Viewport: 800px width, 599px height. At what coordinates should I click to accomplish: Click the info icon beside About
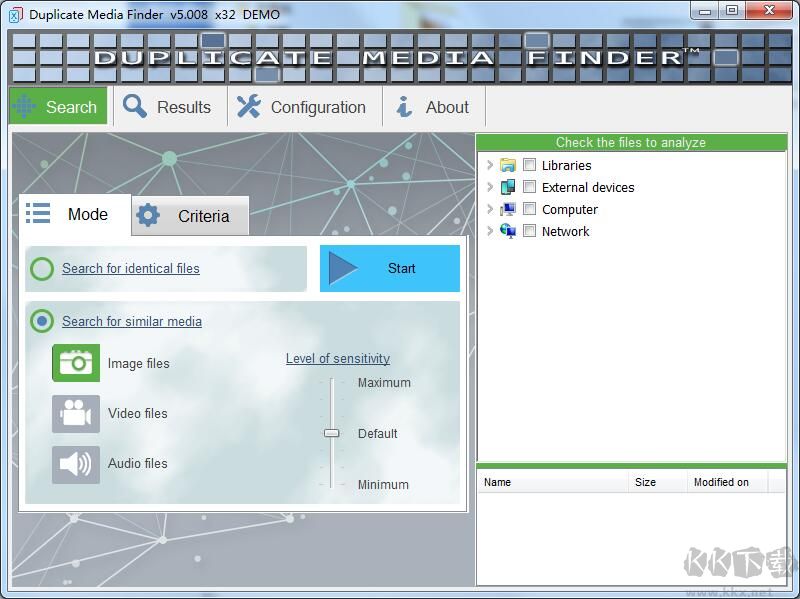[404, 107]
